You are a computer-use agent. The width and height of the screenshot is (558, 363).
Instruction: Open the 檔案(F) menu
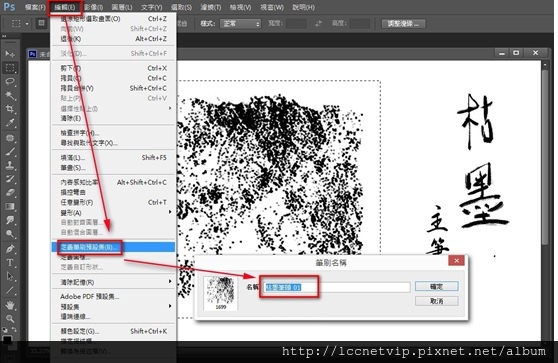35,7
